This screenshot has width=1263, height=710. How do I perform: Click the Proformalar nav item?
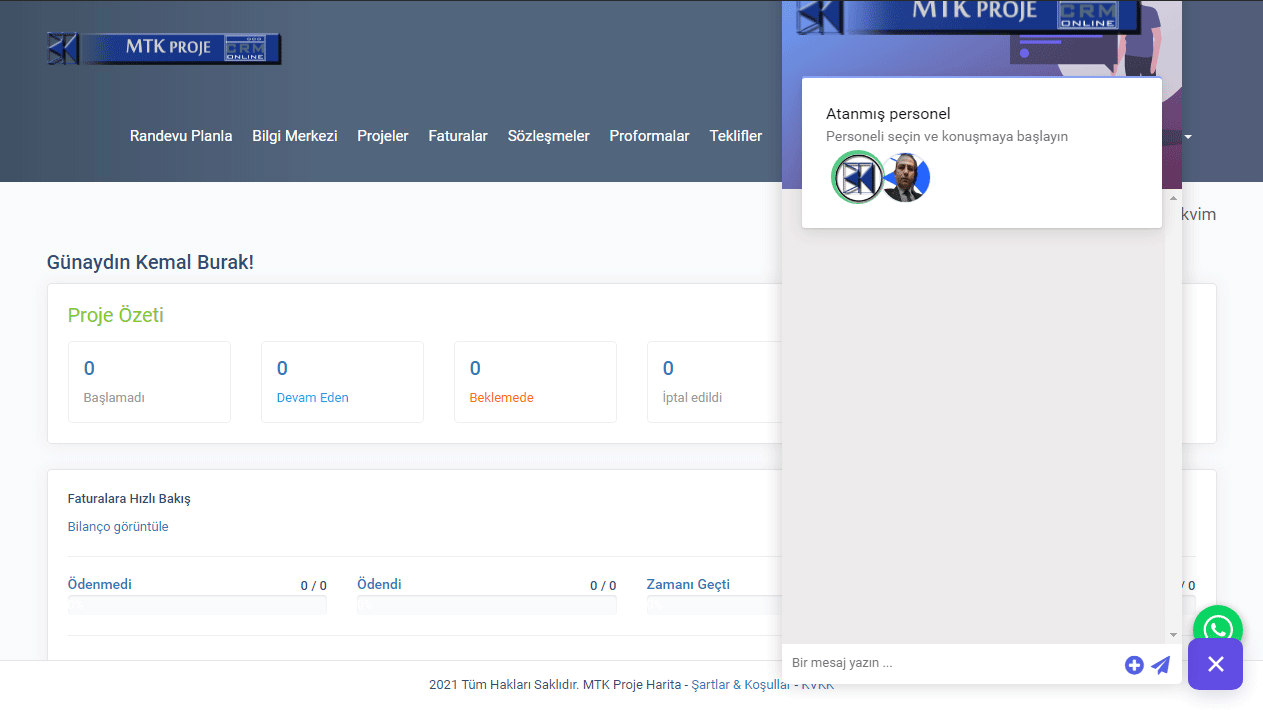[x=649, y=136]
